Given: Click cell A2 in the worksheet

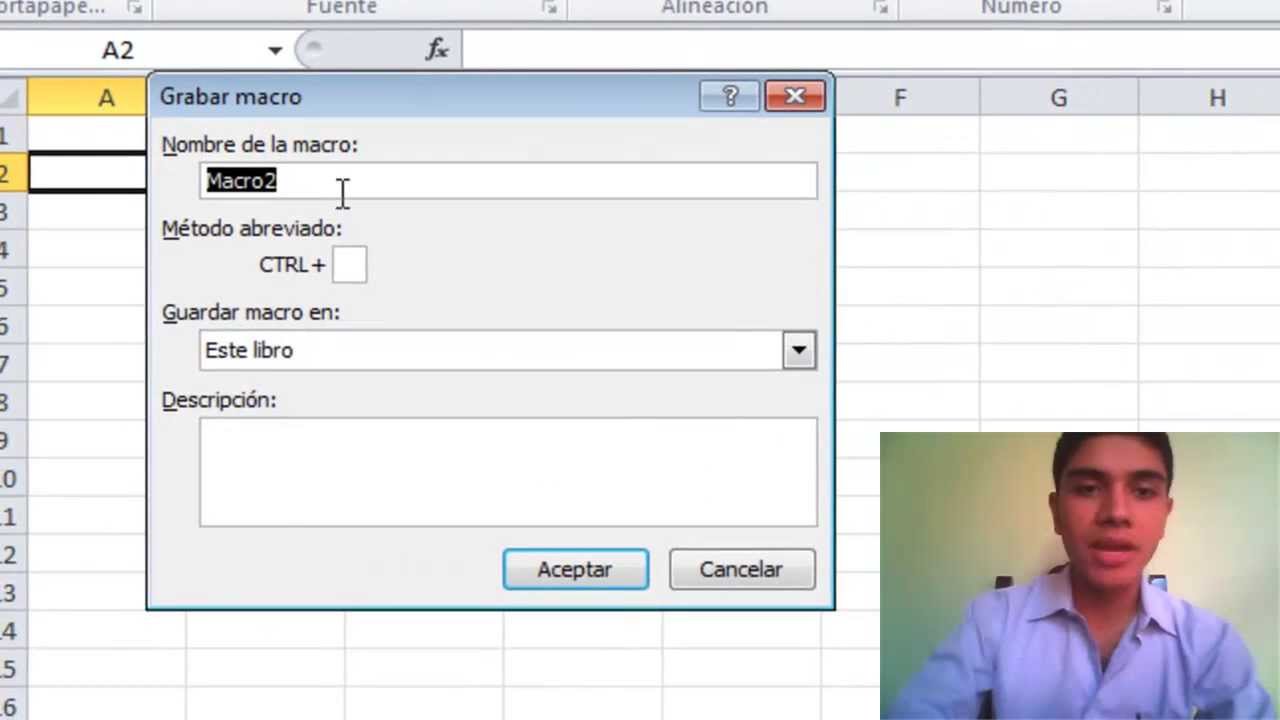Looking at the screenshot, I should pos(87,173).
